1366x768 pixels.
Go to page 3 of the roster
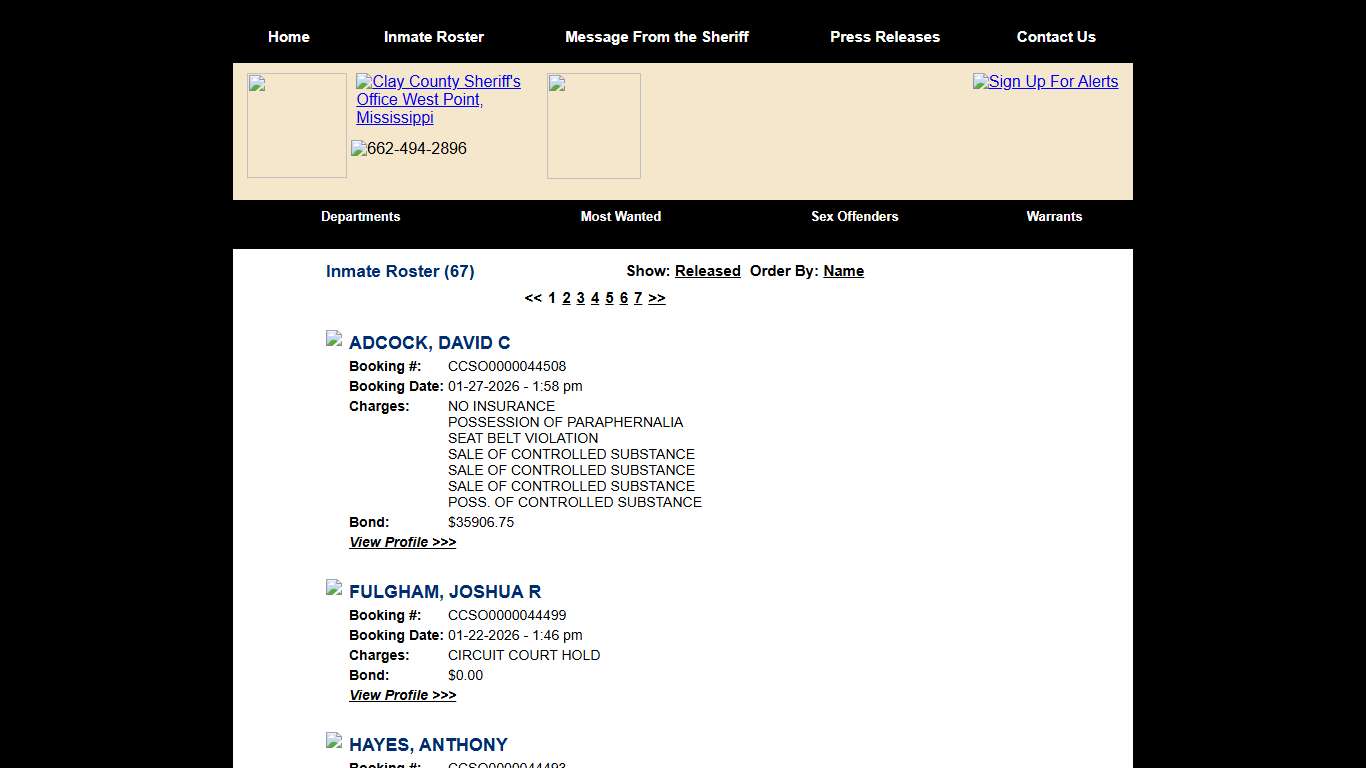point(581,298)
